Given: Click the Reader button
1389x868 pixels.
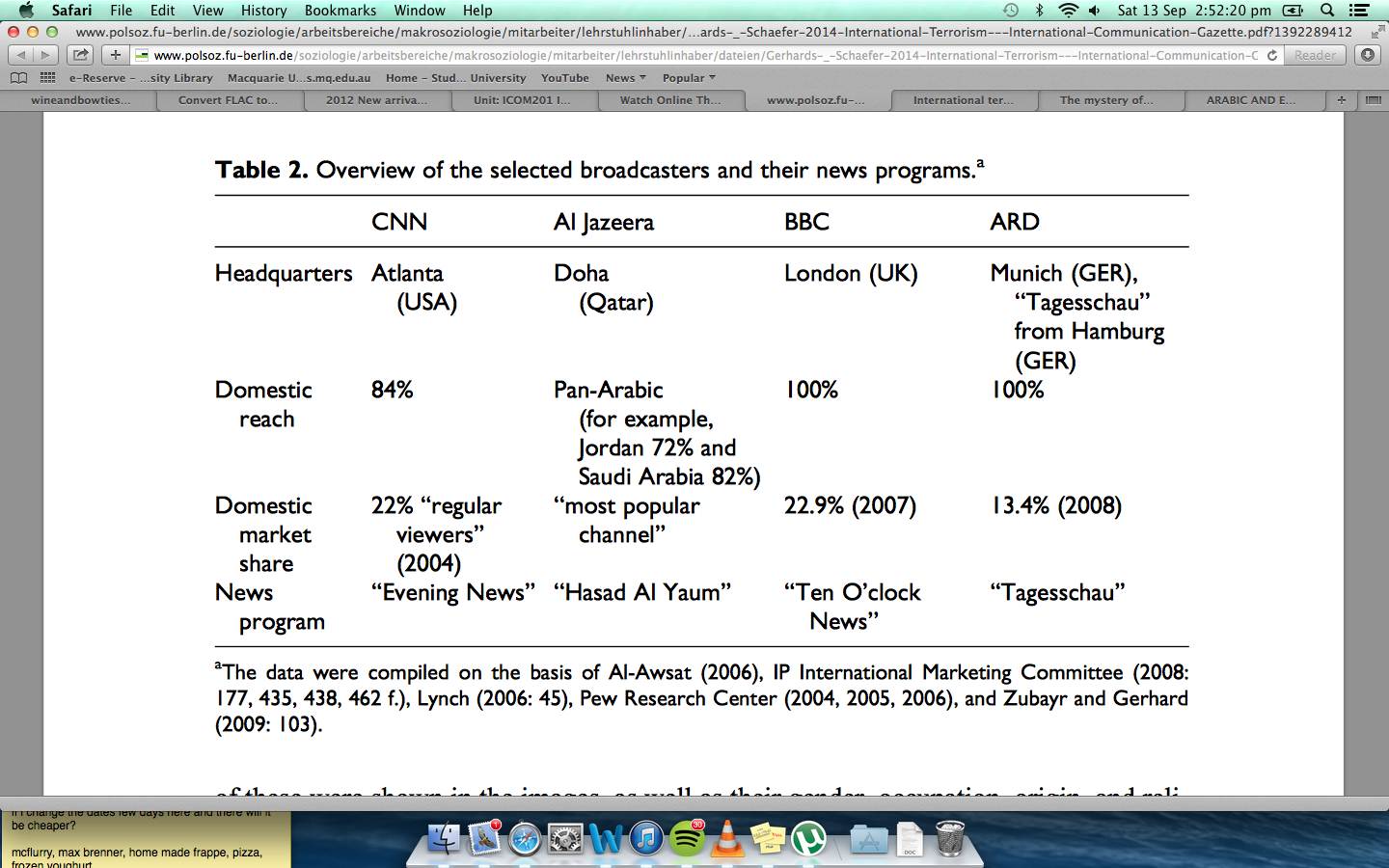Looking at the screenshot, I should coord(1316,55).
